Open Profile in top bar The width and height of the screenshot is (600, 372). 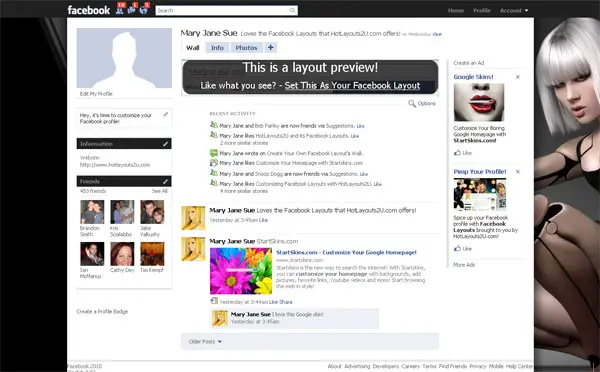point(482,11)
